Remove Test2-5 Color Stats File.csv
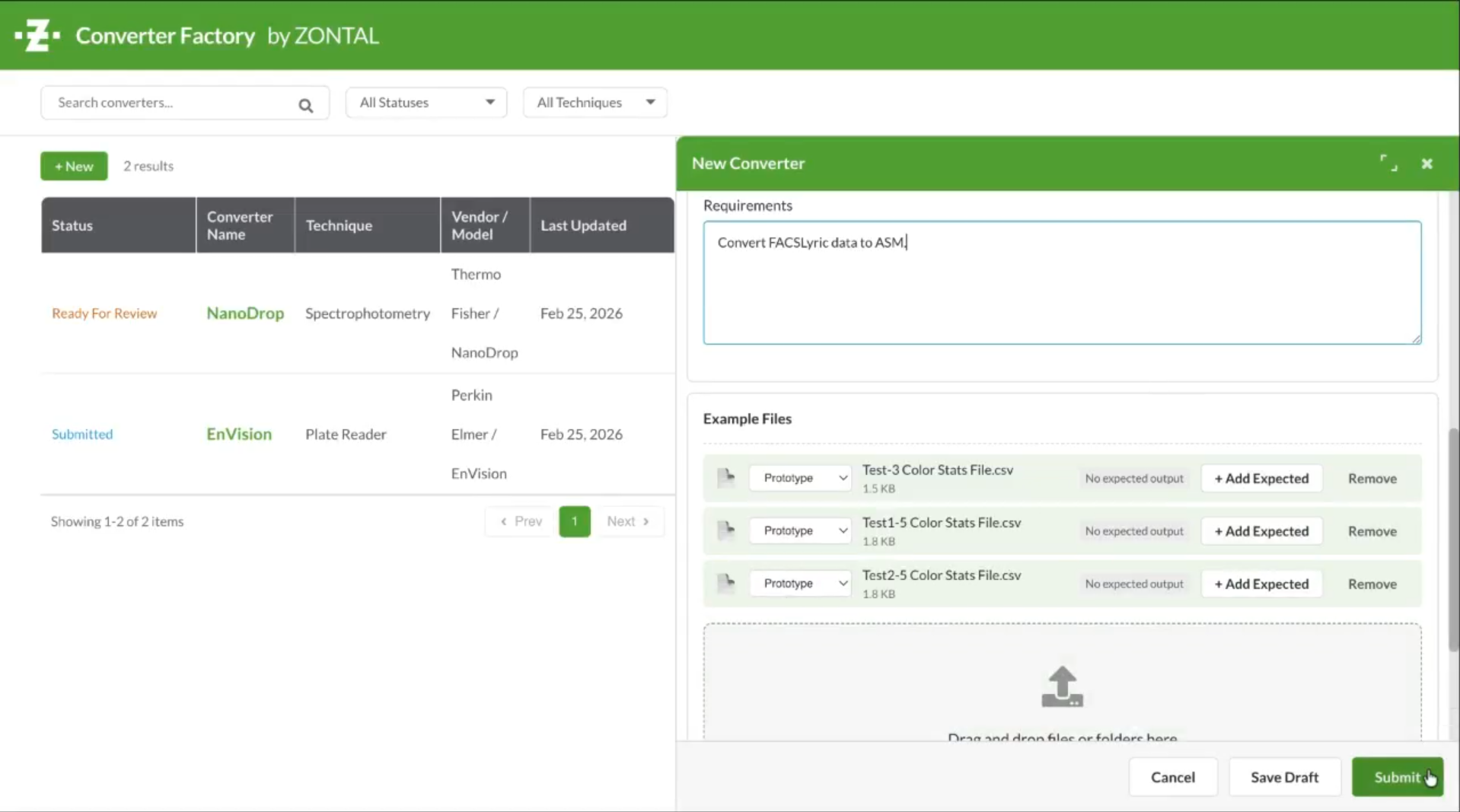Screen dimensions: 1460x812 (x=1372, y=584)
